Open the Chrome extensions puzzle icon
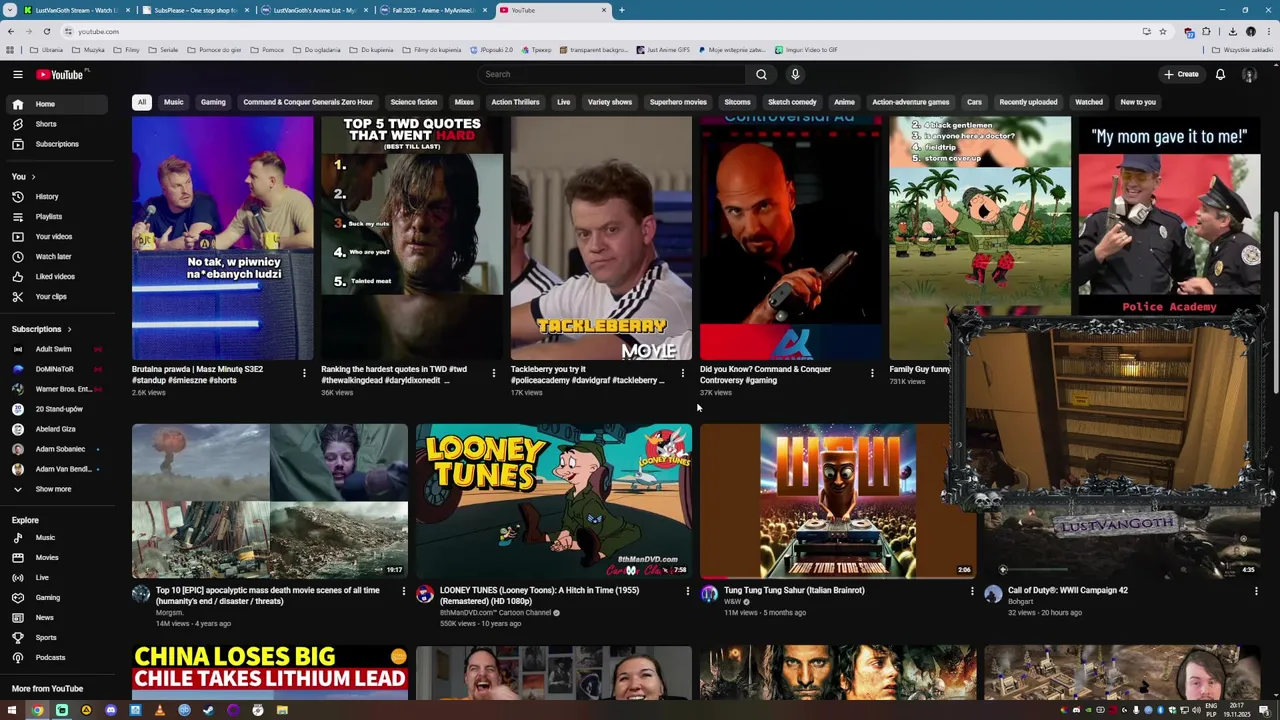Image resolution: width=1280 pixels, height=720 pixels. (1206, 31)
